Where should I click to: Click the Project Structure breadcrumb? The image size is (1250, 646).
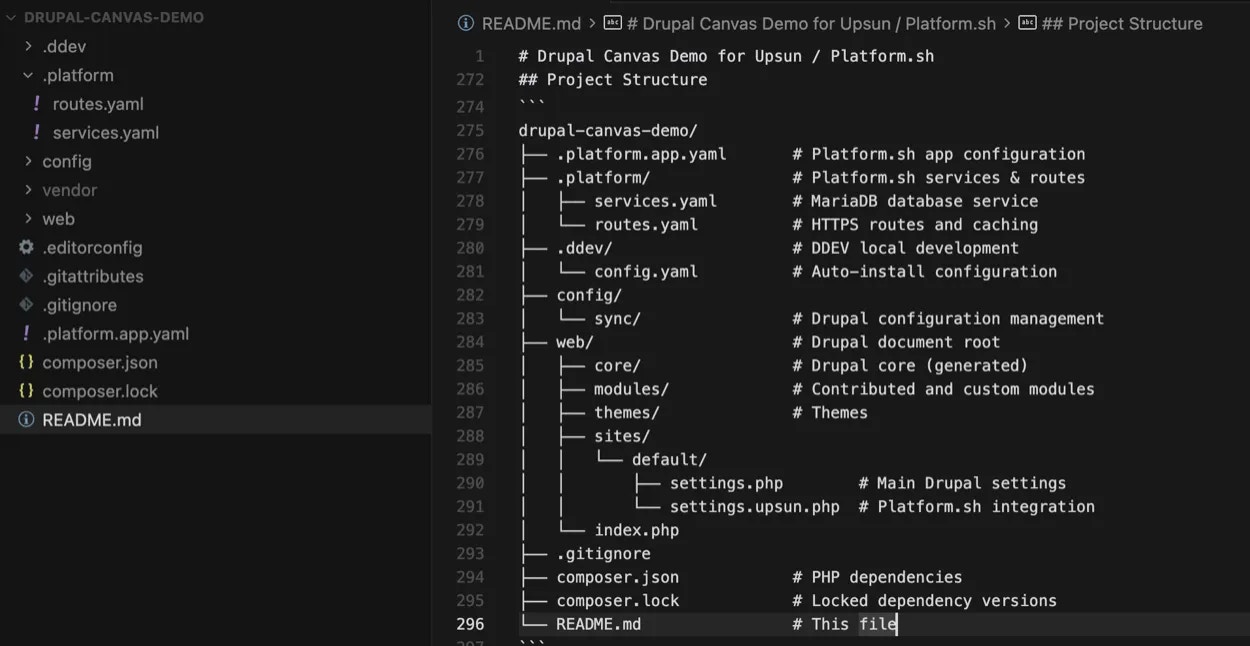(1122, 23)
